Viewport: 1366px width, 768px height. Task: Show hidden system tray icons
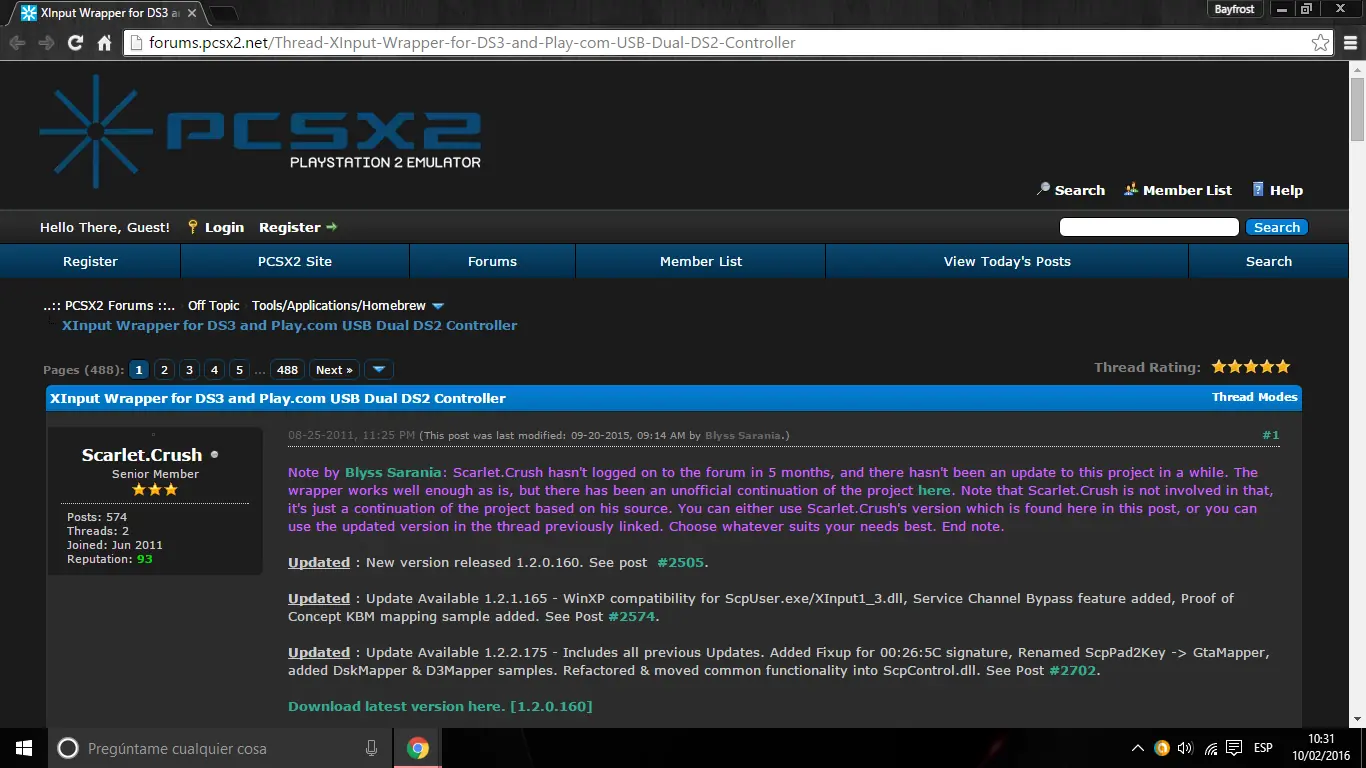(x=1138, y=748)
